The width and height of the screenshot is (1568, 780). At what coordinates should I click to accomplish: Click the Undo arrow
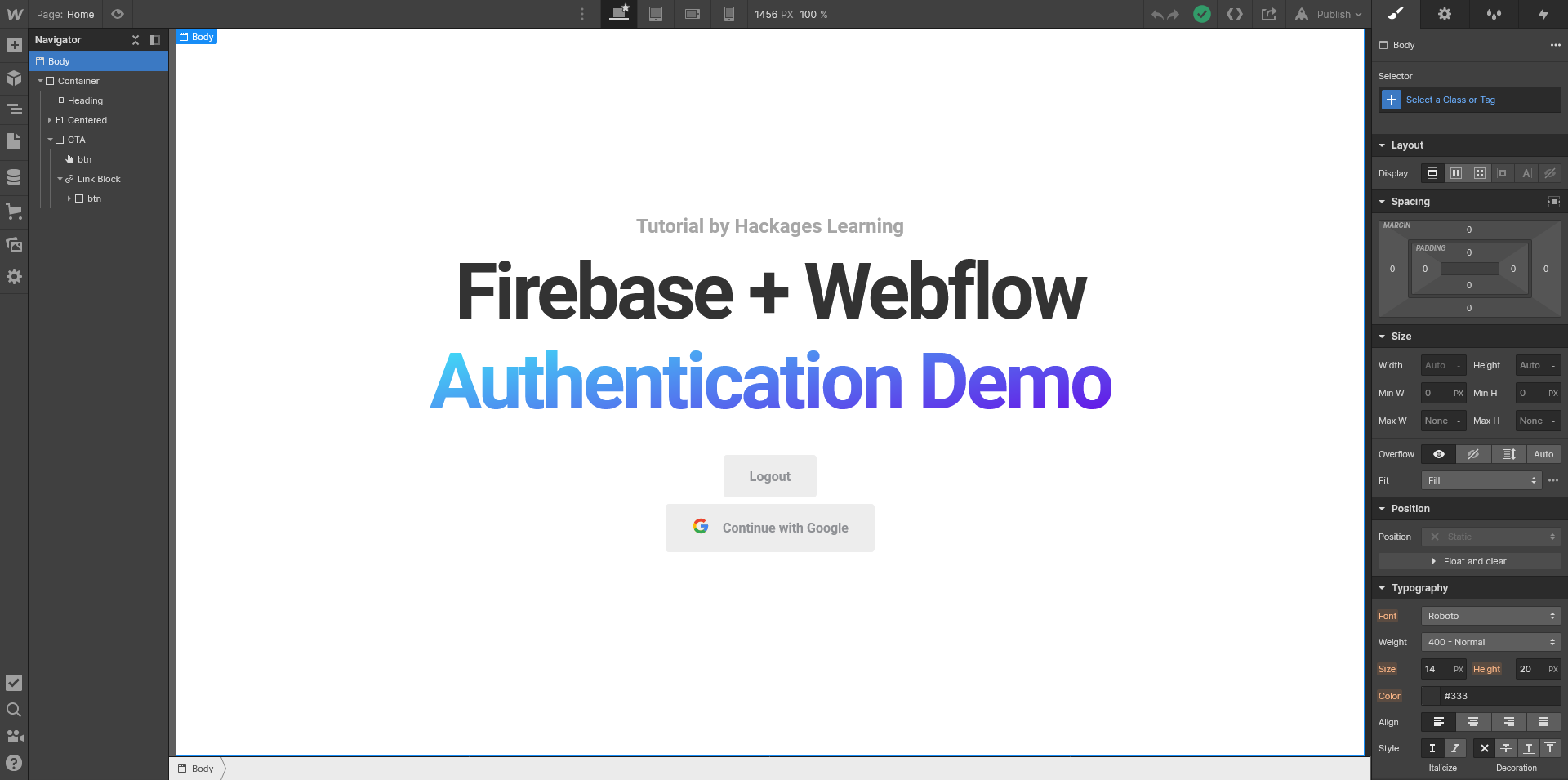pyautogui.click(x=1157, y=15)
